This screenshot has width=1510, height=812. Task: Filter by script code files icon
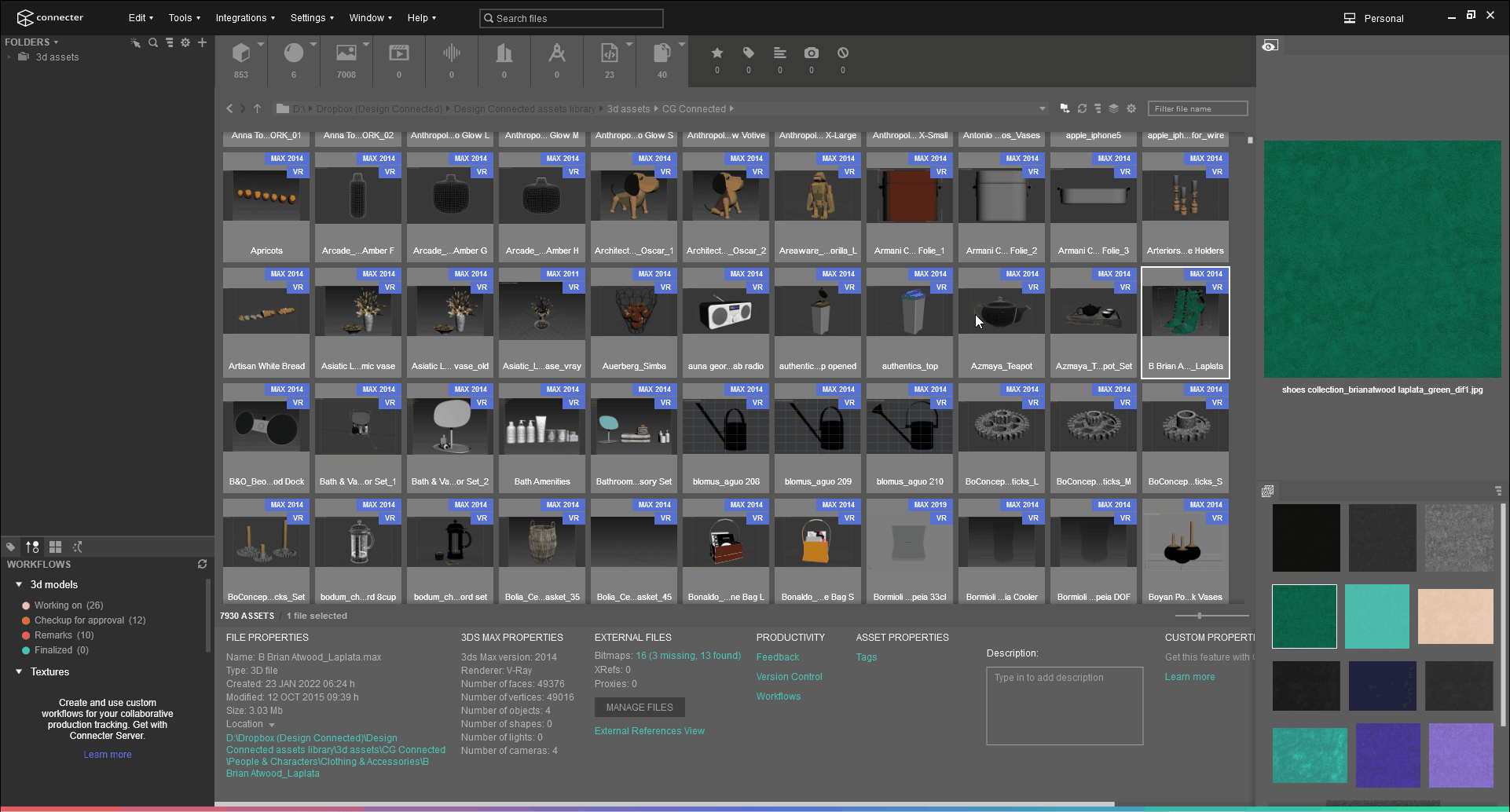coord(610,53)
